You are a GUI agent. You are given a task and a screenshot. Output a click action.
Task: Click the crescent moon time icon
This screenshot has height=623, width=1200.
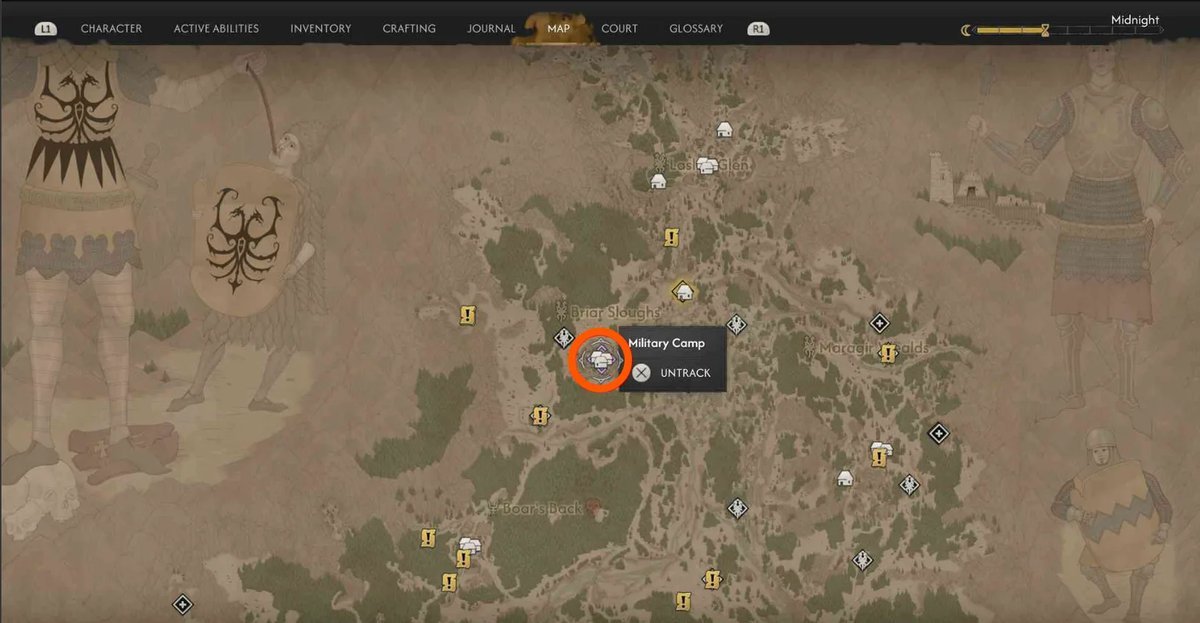pos(966,31)
